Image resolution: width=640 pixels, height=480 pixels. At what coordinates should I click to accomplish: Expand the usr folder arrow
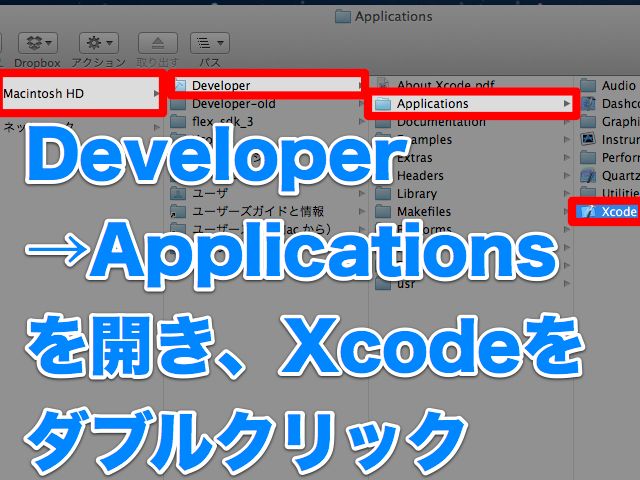(567, 283)
